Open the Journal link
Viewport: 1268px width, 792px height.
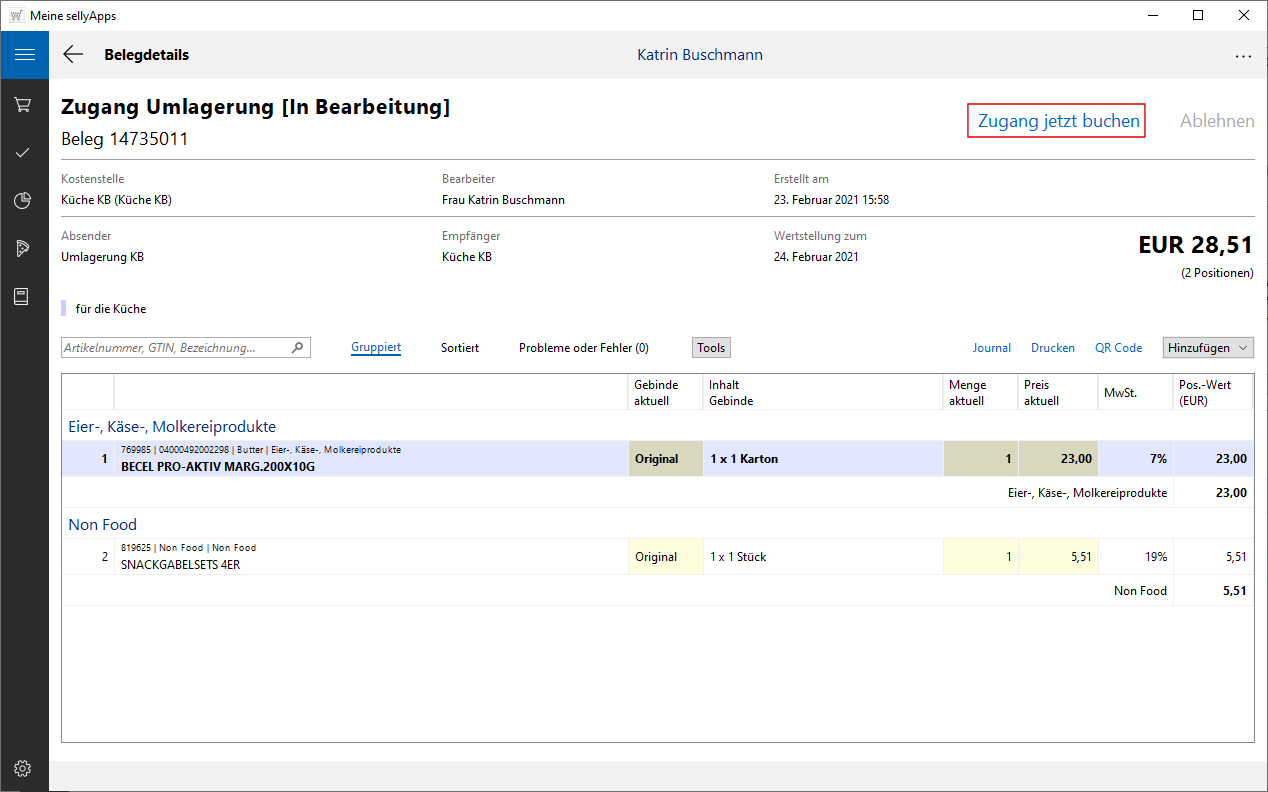tap(991, 348)
